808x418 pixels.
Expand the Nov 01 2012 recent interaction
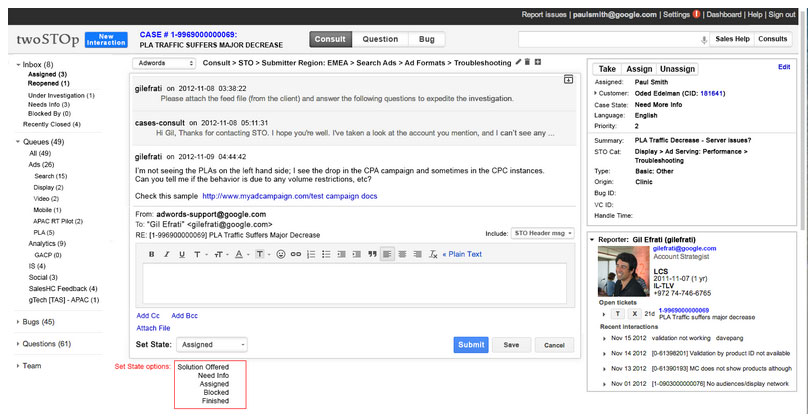pyautogui.click(x=604, y=384)
